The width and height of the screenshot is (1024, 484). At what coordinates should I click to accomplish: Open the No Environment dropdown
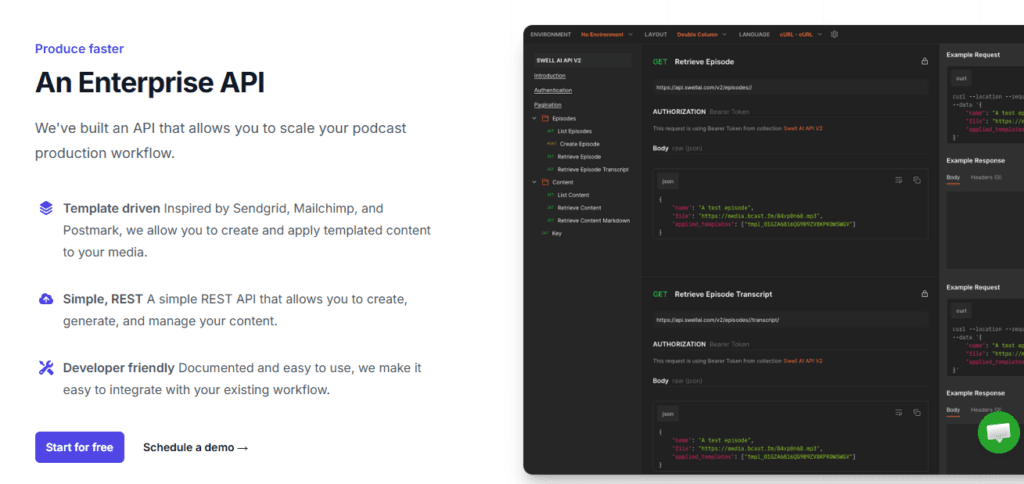(x=606, y=34)
